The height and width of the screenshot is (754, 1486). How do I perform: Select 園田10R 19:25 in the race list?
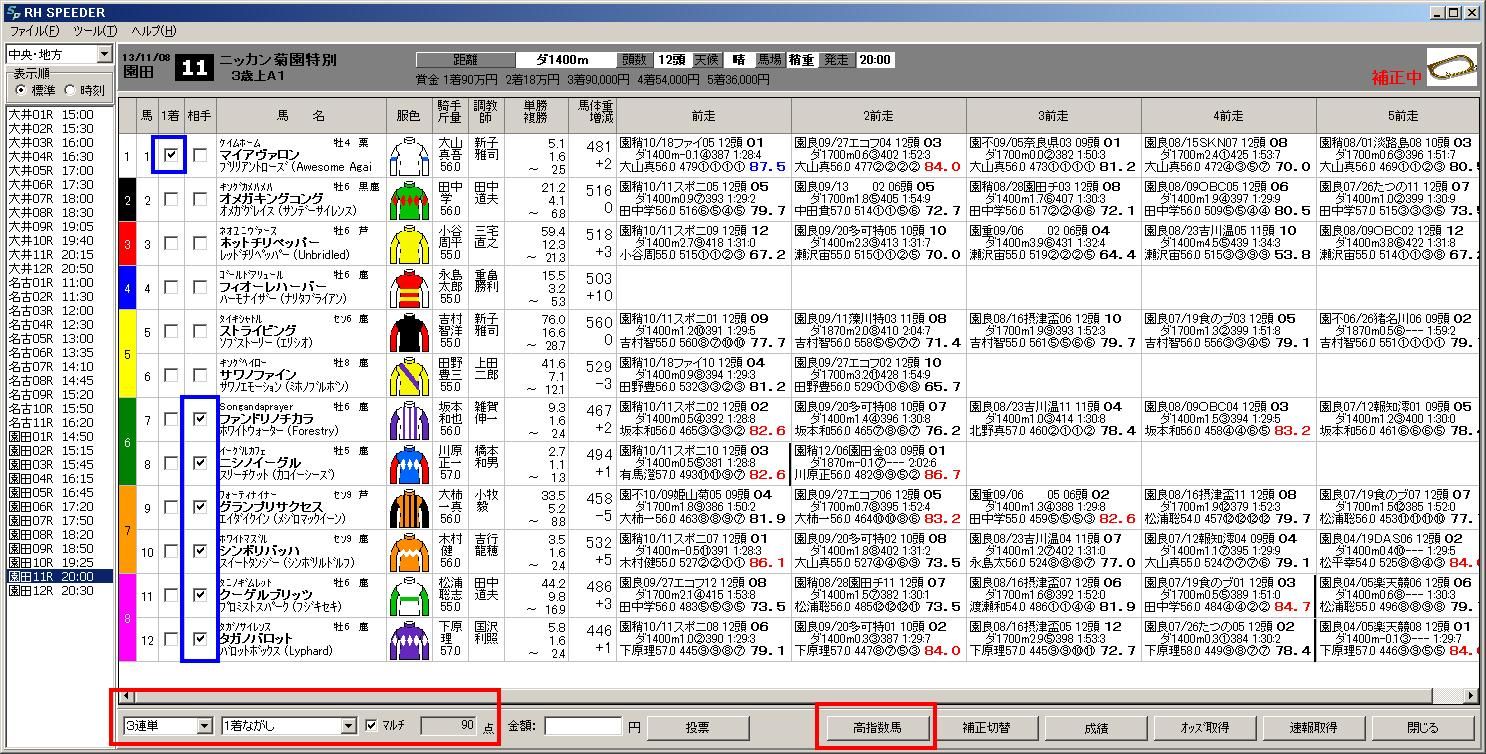(59, 563)
